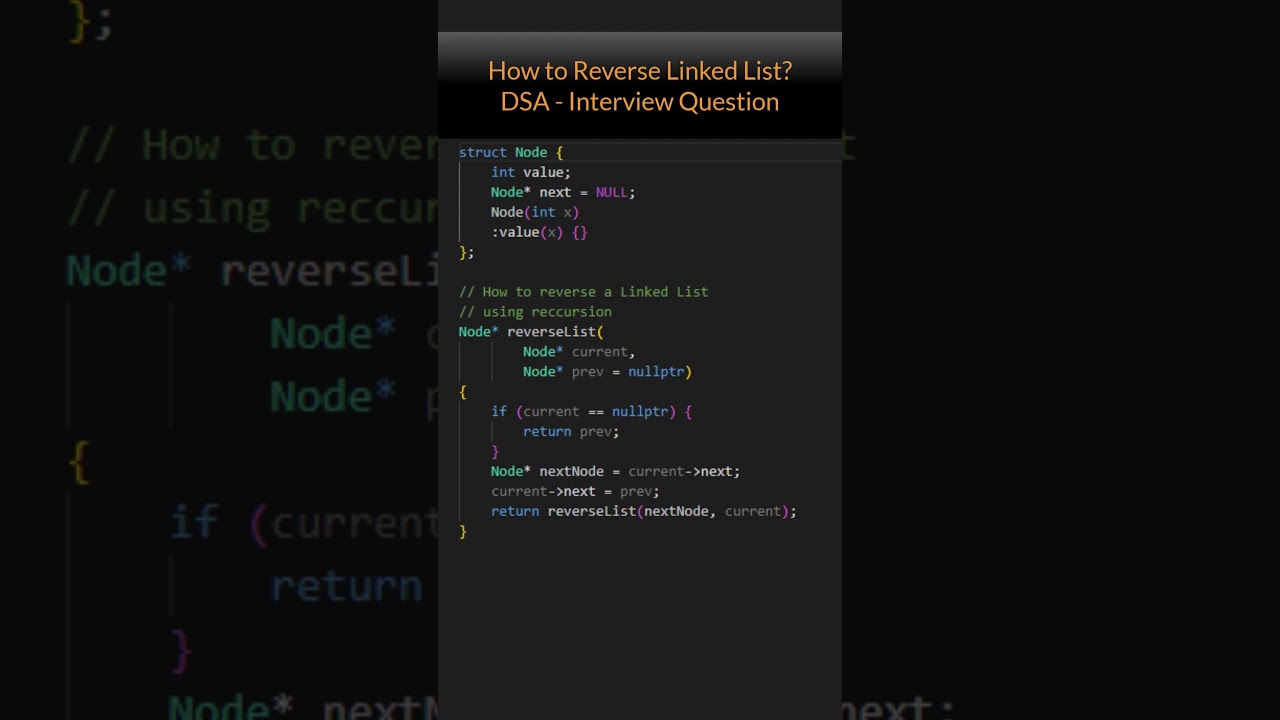Click the comment "// using reccursion"

click(x=535, y=312)
